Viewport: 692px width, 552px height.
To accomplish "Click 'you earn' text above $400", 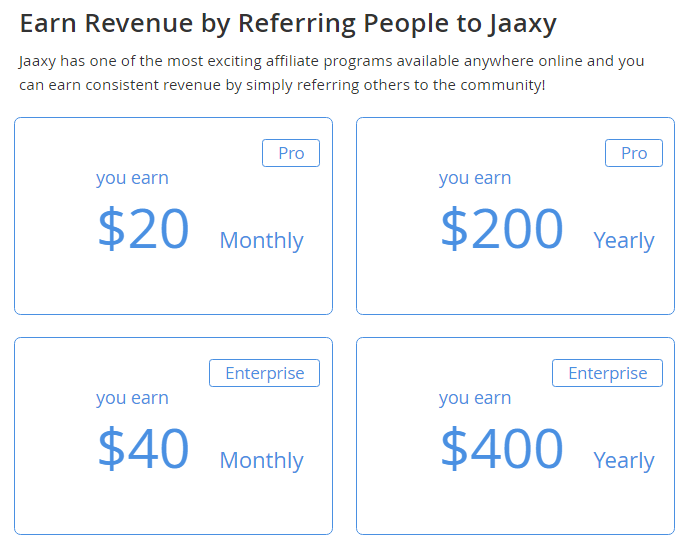I will (x=475, y=398).
